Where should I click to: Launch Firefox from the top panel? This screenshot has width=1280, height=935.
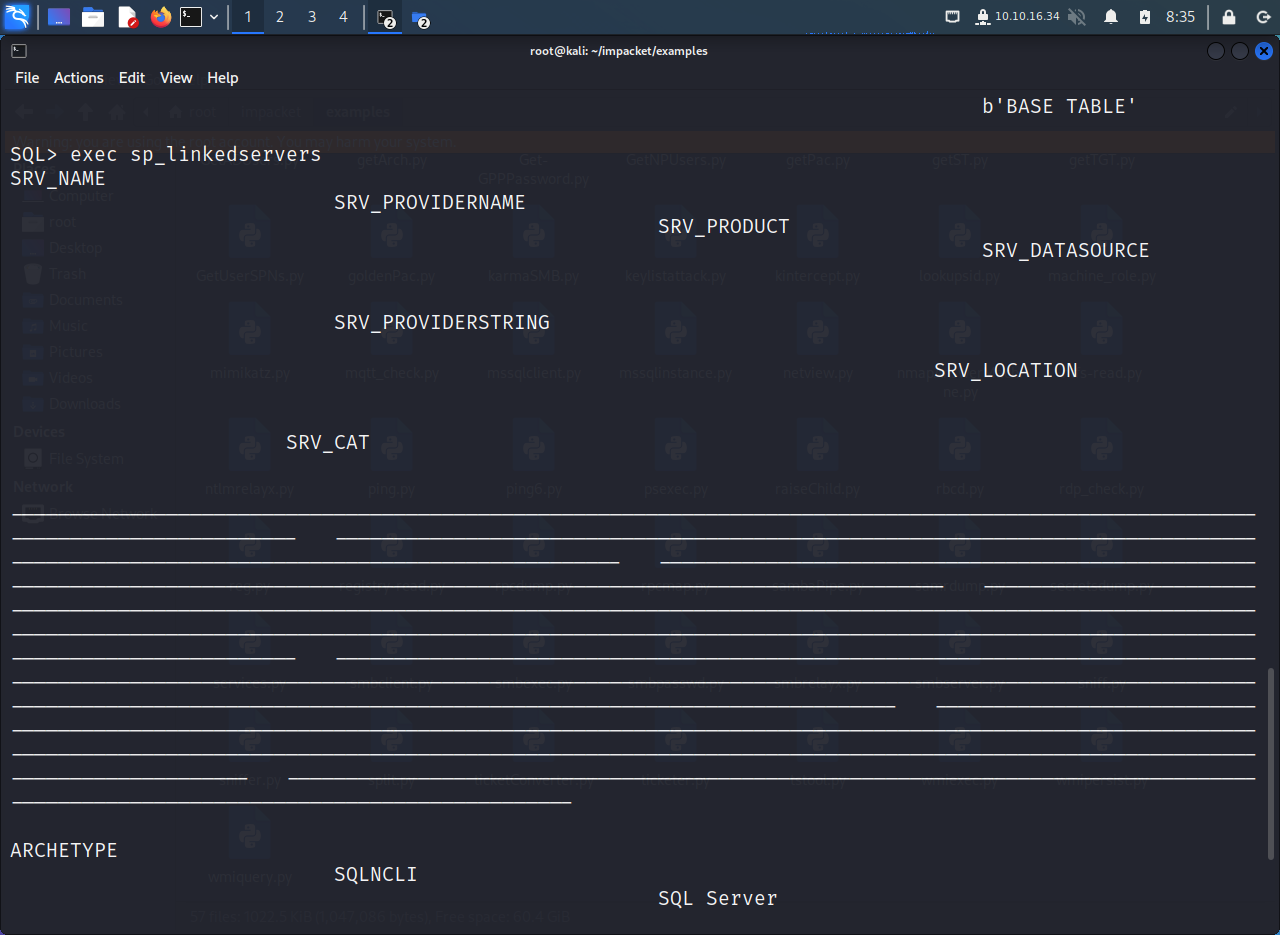point(160,17)
